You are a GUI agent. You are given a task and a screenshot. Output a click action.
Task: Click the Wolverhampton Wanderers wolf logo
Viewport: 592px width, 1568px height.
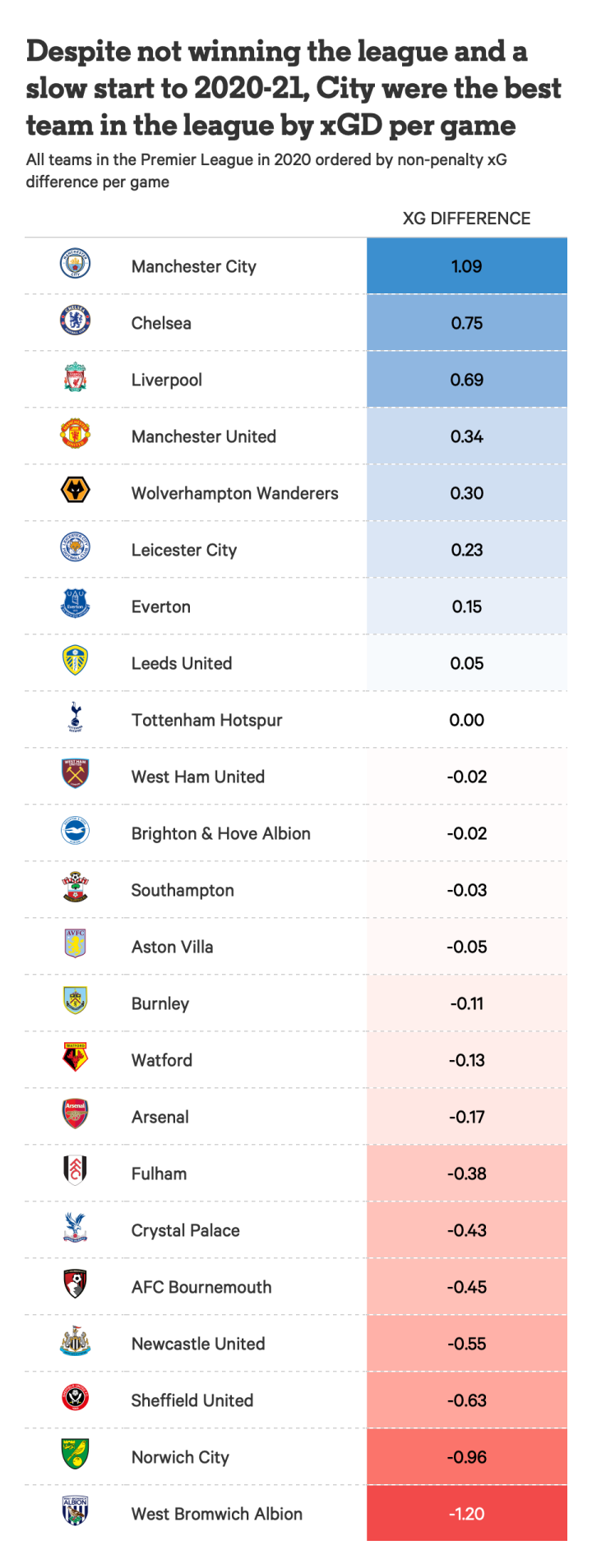(75, 491)
